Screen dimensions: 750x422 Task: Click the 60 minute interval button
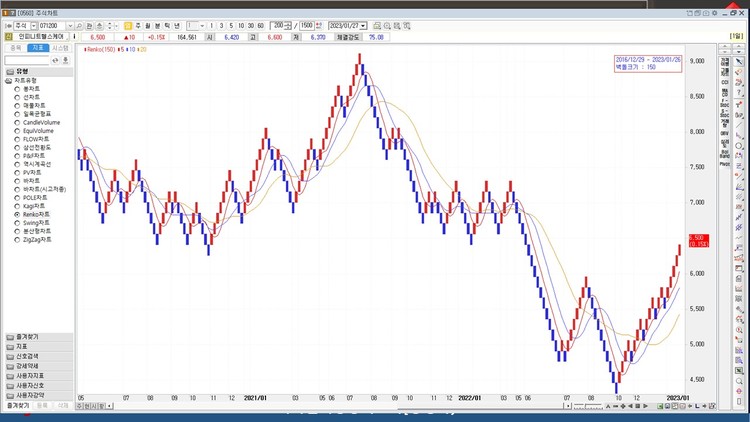click(261, 25)
